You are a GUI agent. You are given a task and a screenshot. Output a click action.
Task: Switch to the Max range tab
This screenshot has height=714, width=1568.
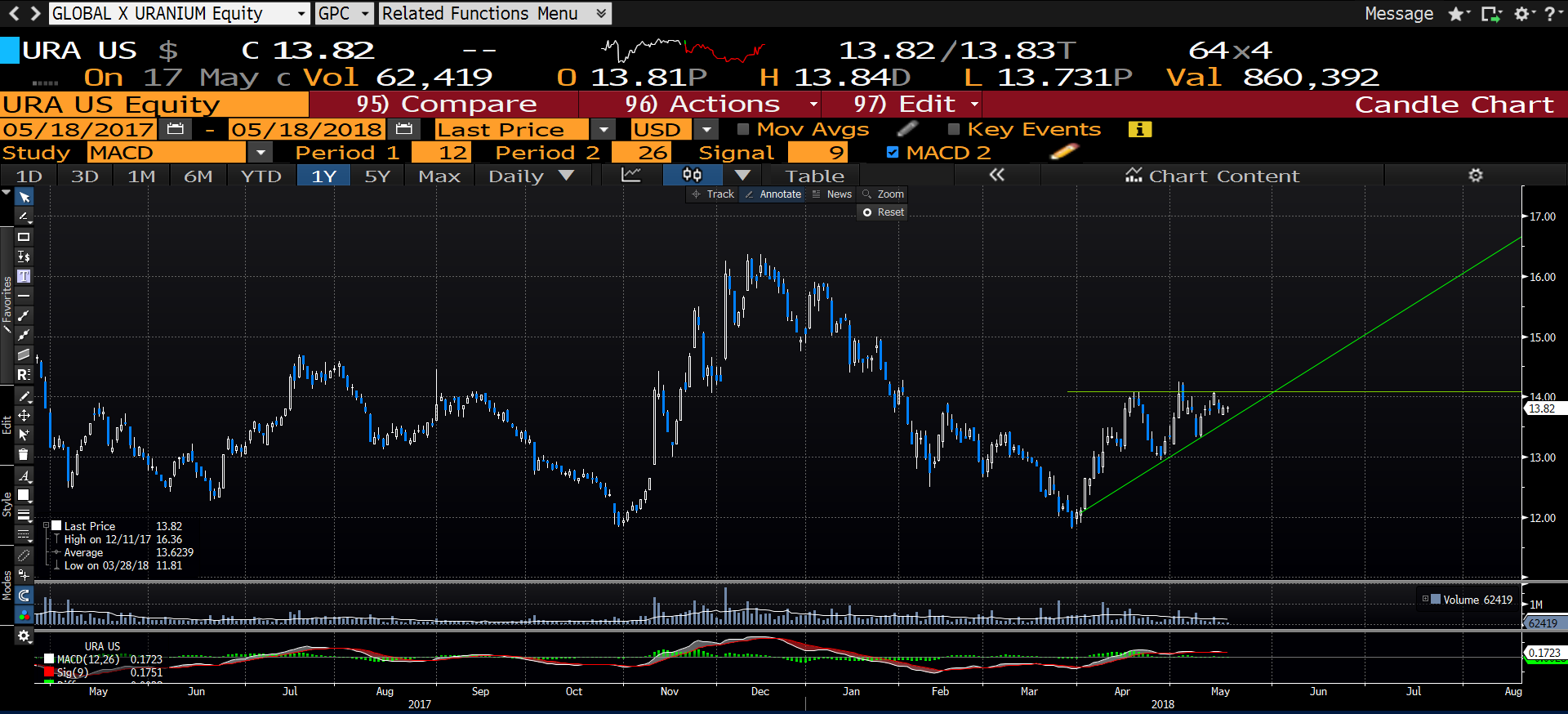[x=439, y=176]
